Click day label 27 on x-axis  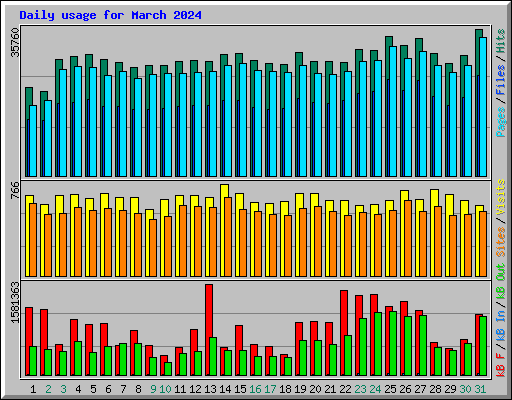click(420, 389)
